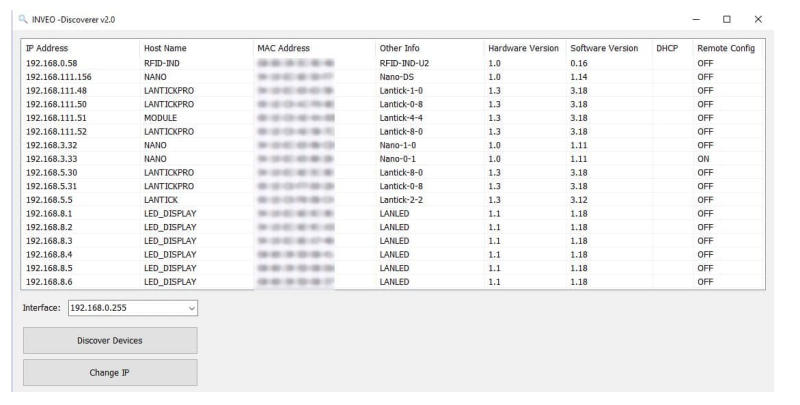The height and width of the screenshot is (405, 800).
Task: Click the Hardware Version column header
Action: [x=523, y=48]
